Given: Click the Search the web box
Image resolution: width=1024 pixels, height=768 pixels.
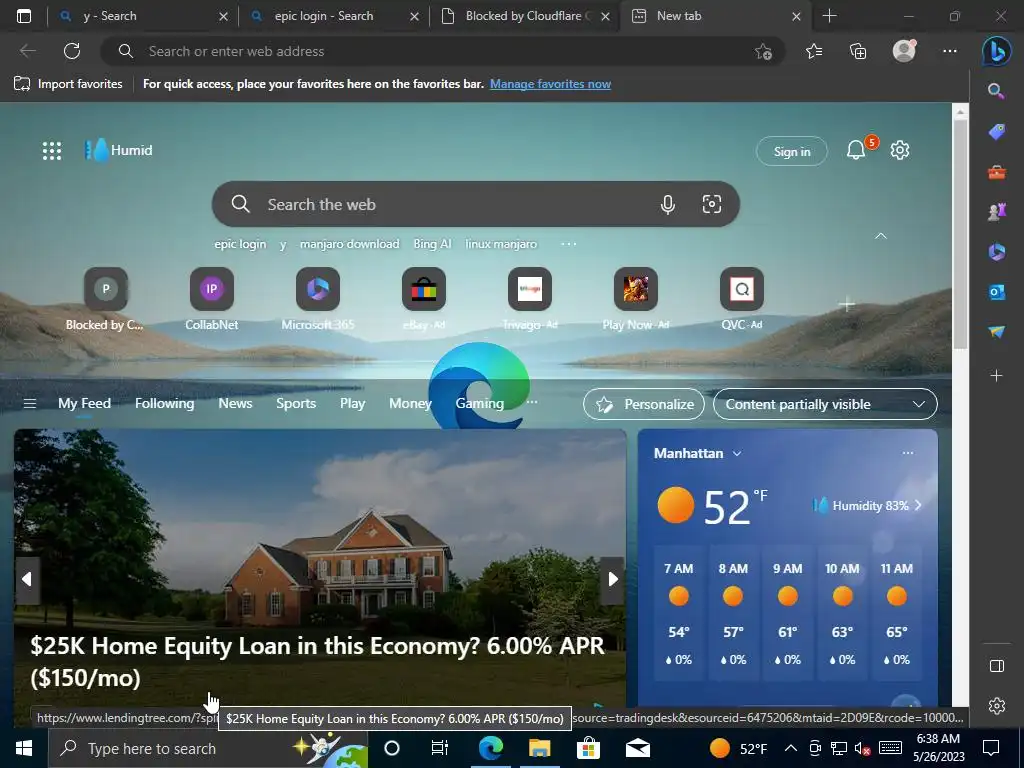Looking at the screenshot, I should (x=475, y=204).
